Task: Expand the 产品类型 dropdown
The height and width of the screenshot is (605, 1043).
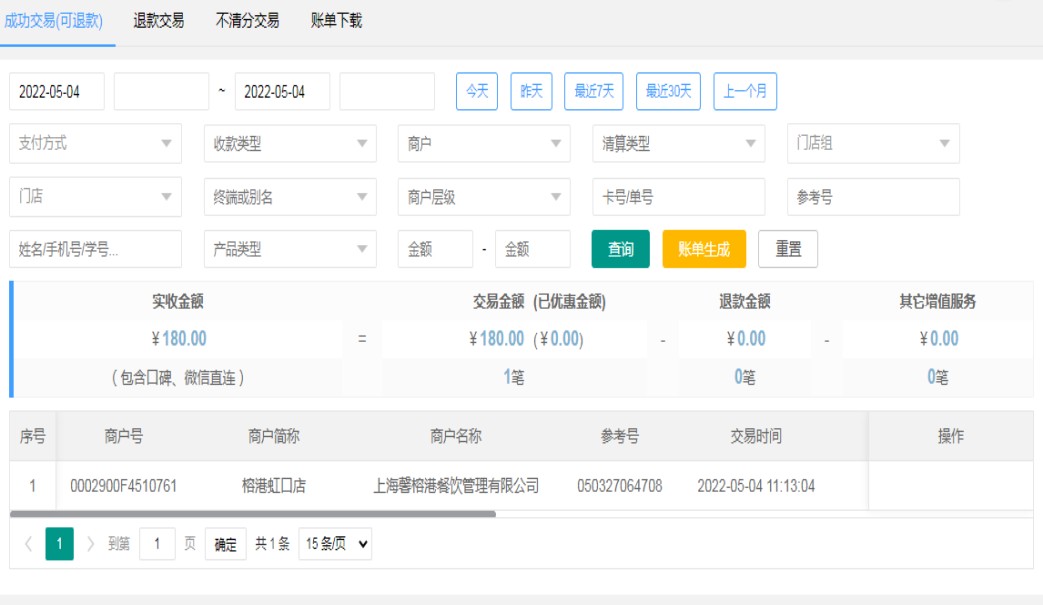Action: click(290, 250)
